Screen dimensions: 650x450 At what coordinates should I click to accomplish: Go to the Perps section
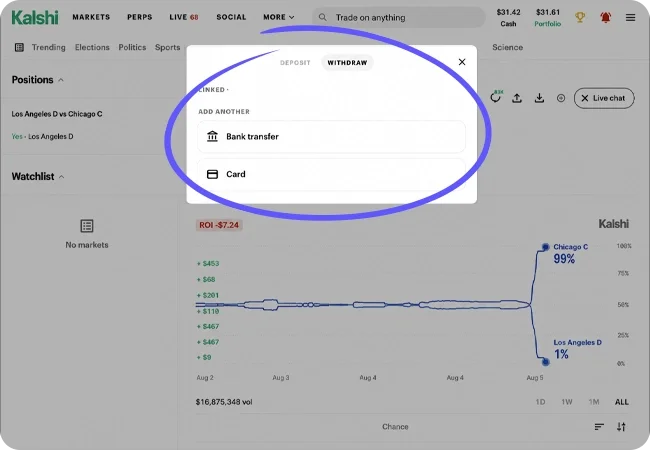pos(140,17)
